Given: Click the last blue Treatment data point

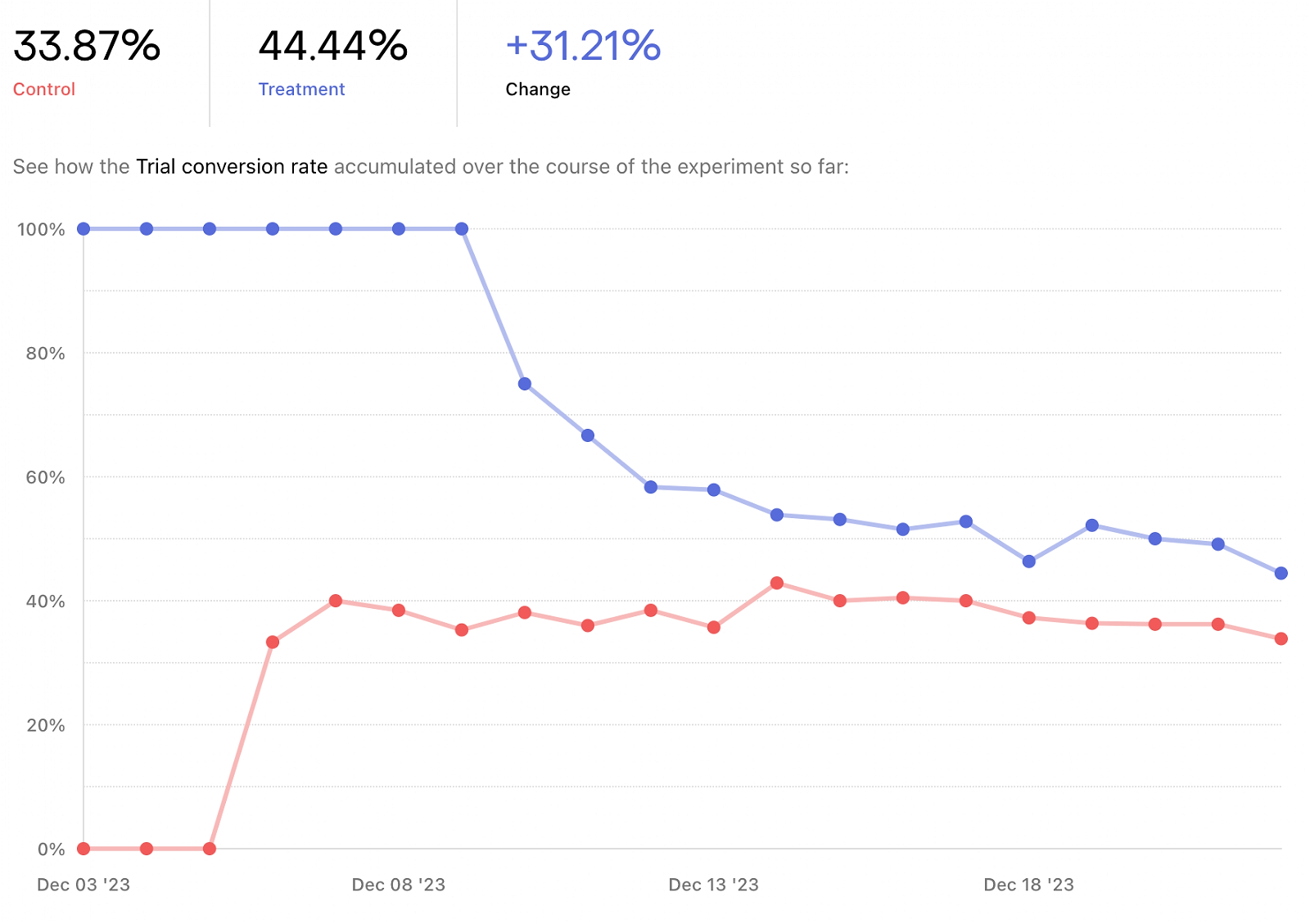Looking at the screenshot, I should pos(1281,574).
